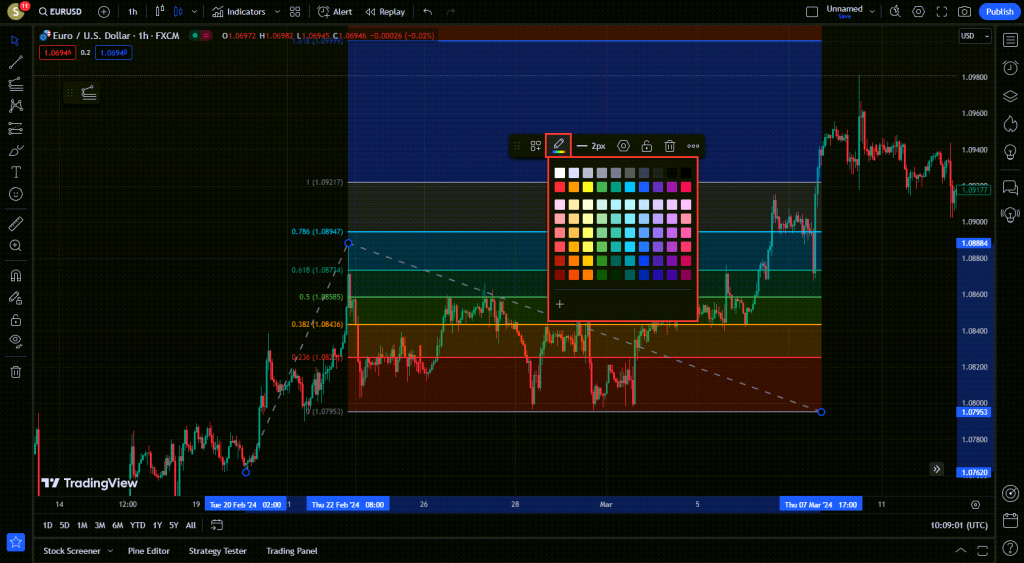Click trash icon in left toolbar
Image resolution: width=1024 pixels, height=563 pixels.
coord(16,372)
